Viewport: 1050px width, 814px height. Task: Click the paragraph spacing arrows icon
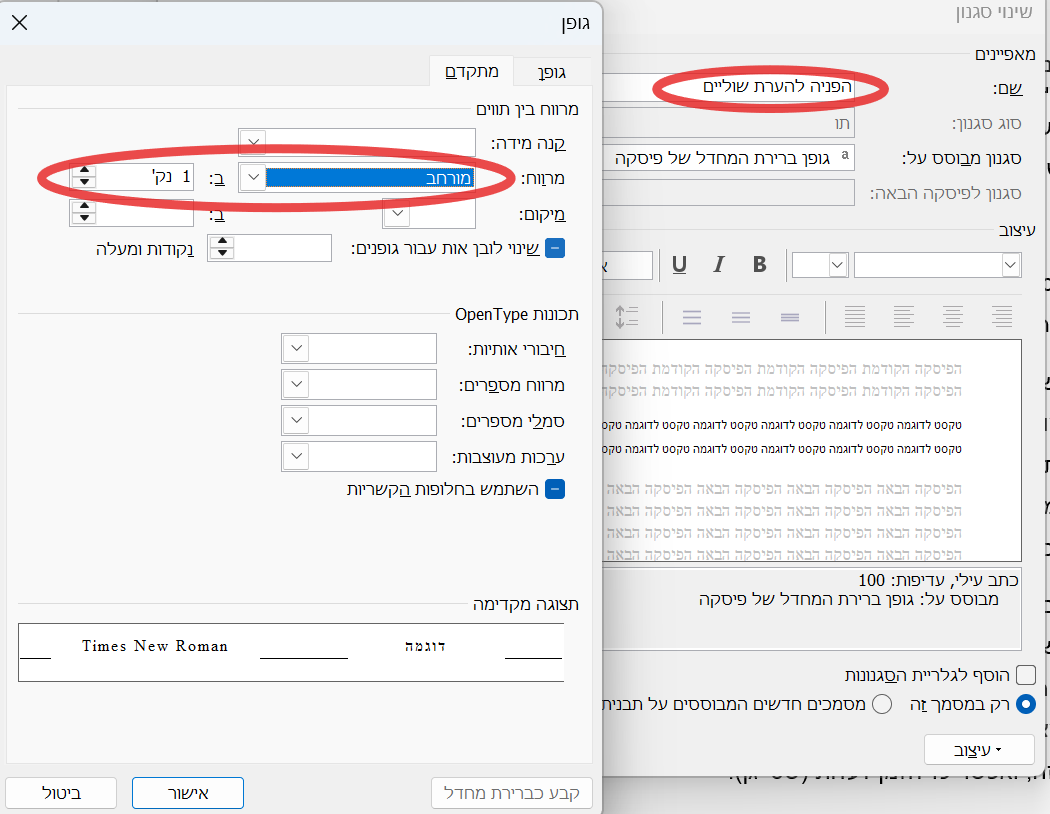coord(626,317)
